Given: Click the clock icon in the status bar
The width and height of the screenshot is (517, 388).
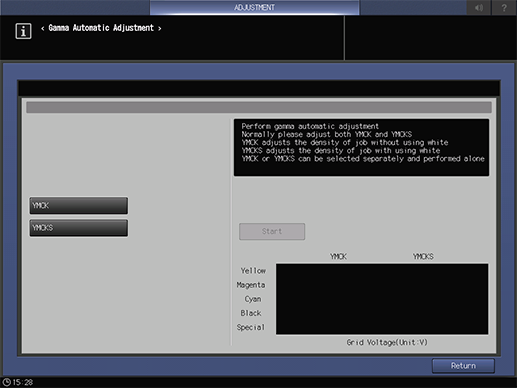Looking at the screenshot, I should pyautogui.click(x=6, y=382).
